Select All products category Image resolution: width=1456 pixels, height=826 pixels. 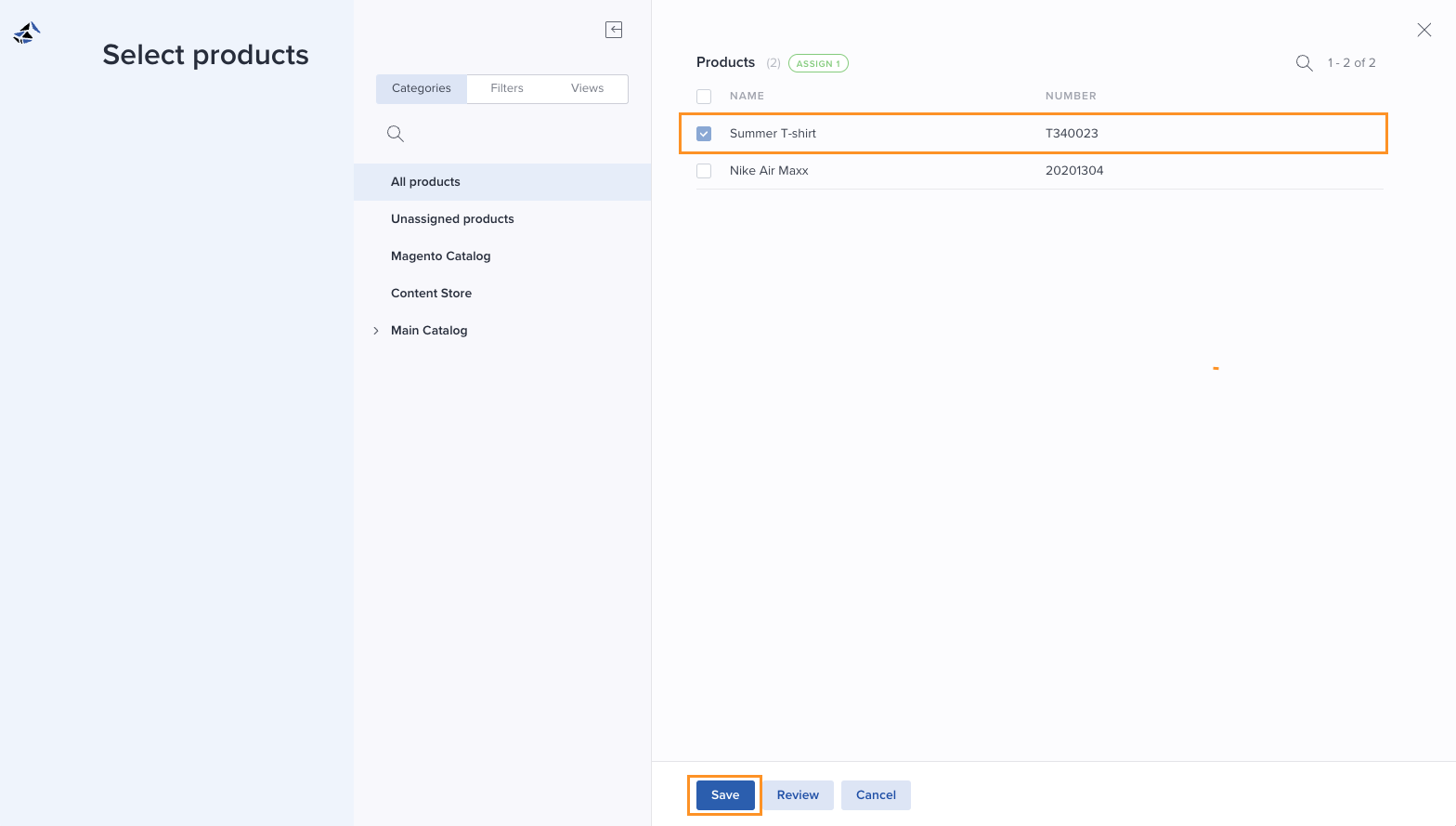(502, 182)
